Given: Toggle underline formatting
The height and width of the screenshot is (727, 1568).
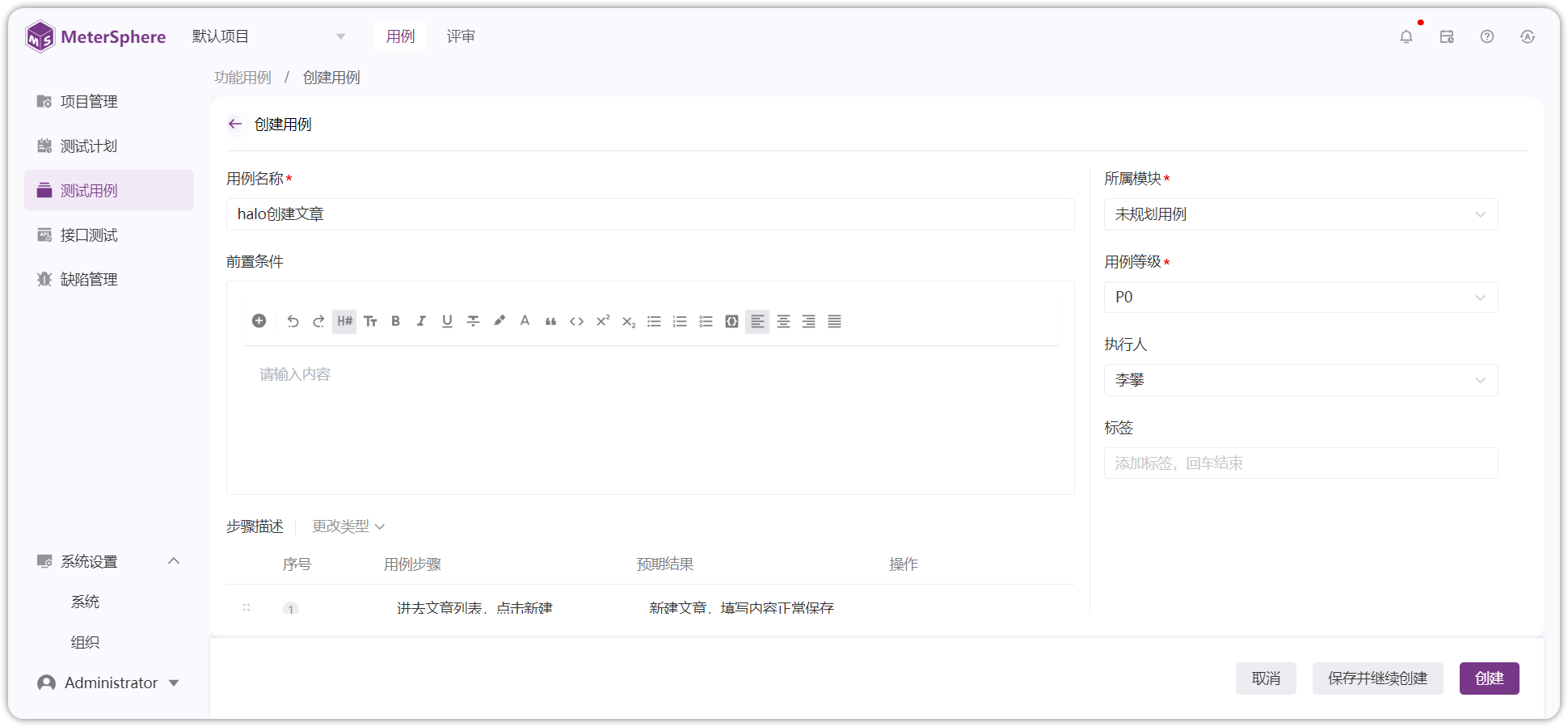Looking at the screenshot, I should 447,321.
